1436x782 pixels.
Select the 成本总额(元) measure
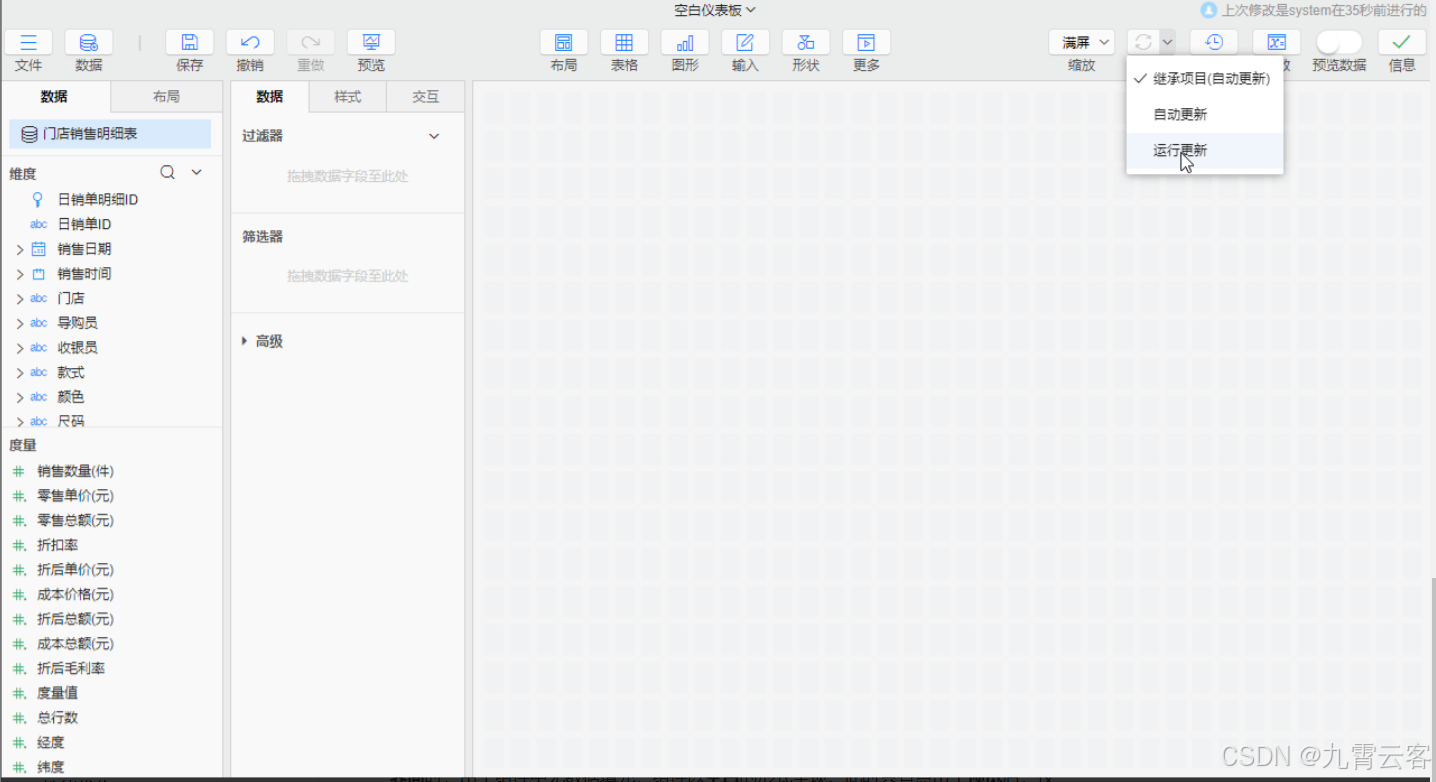click(75, 644)
